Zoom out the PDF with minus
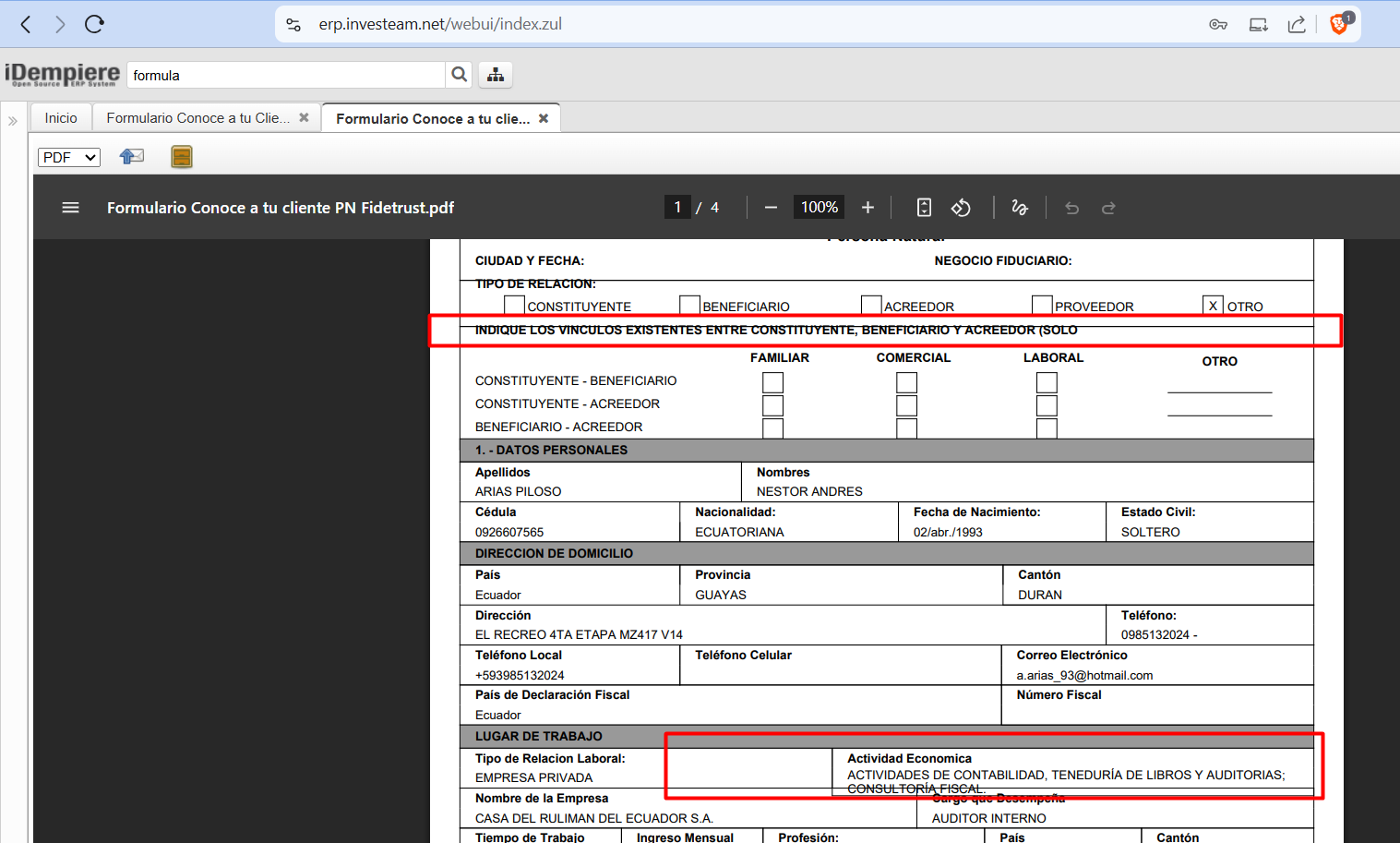Image resolution: width=1400 pixels, height=843 pixels. (771, 208)
